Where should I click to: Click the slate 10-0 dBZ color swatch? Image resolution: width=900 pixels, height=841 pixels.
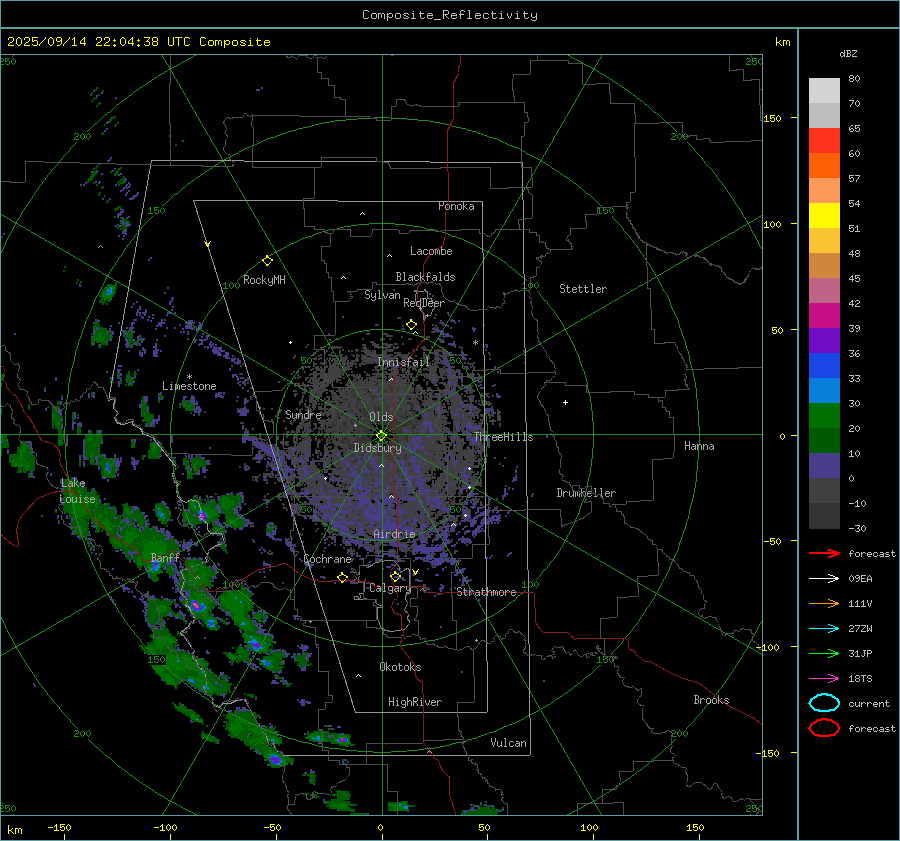(x=824, y=466)
